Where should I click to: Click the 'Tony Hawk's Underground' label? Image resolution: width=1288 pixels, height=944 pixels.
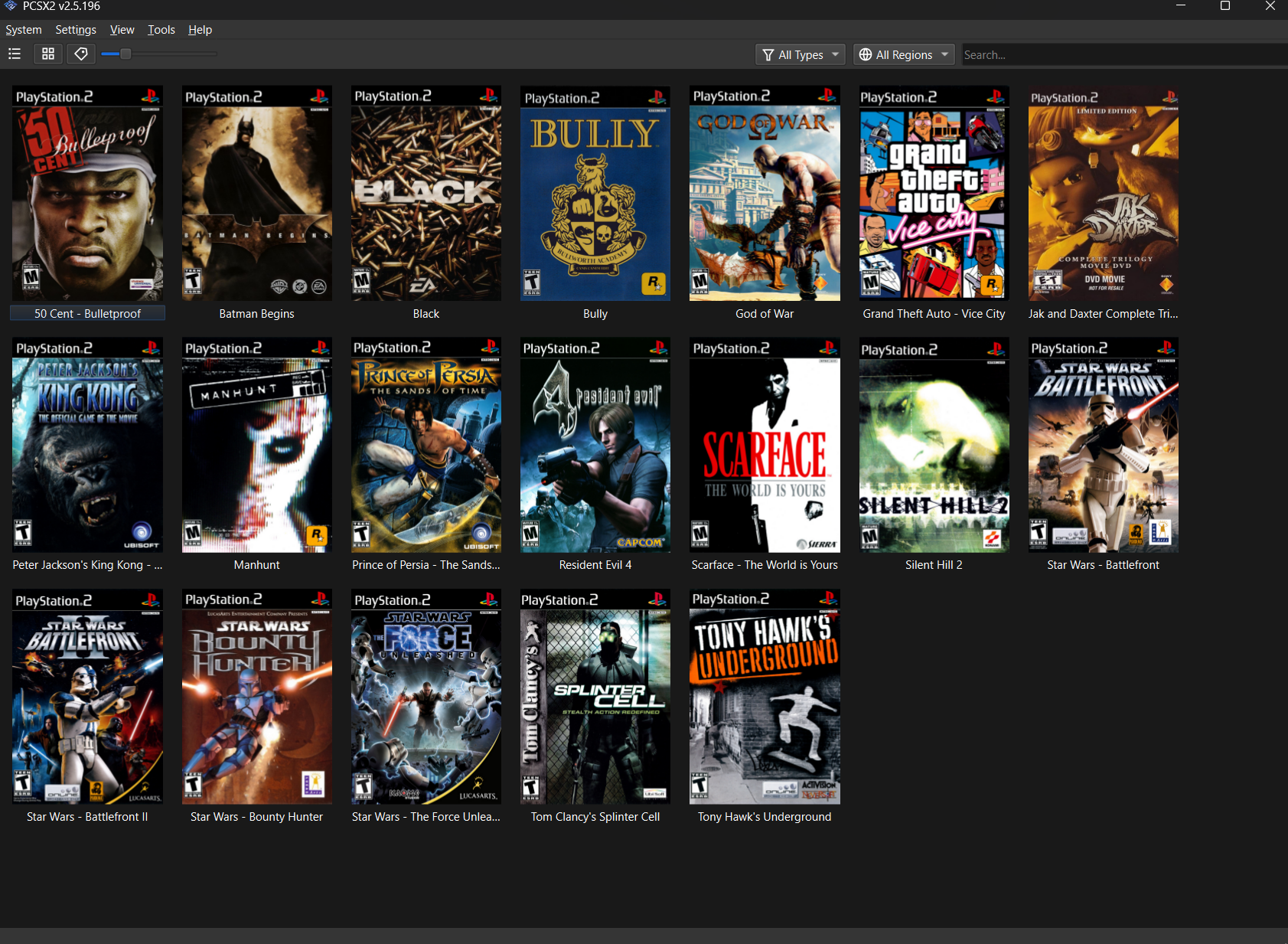tap(765, 817)
